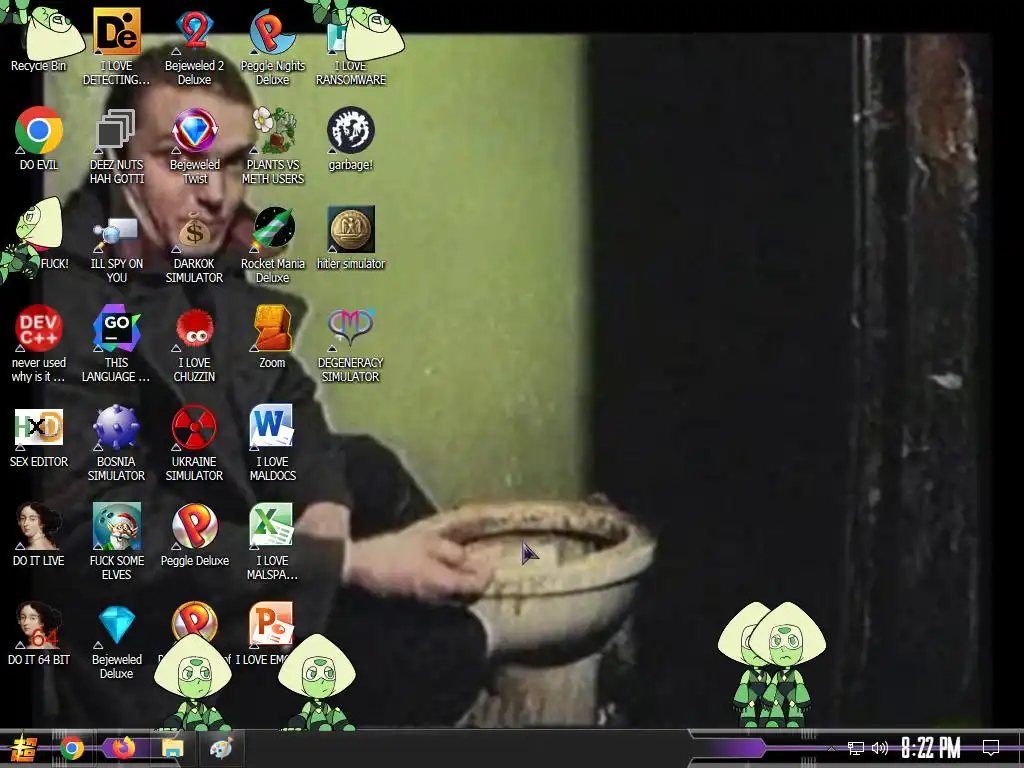Click the 8:22 PM clock
Viewport: 1024px width, 768px height.
931,748
